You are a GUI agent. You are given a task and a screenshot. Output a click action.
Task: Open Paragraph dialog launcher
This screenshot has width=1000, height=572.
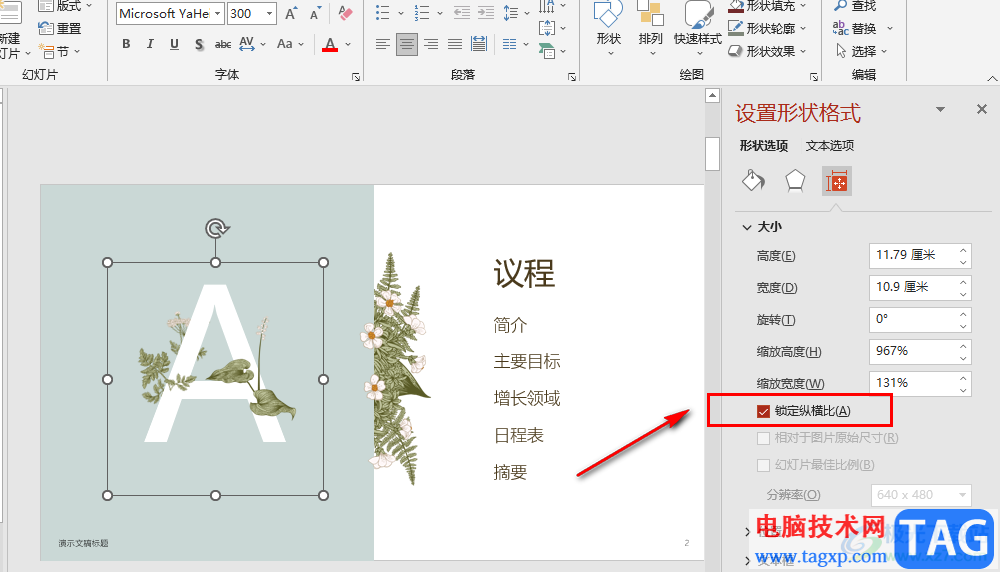(x=572, y=77)
